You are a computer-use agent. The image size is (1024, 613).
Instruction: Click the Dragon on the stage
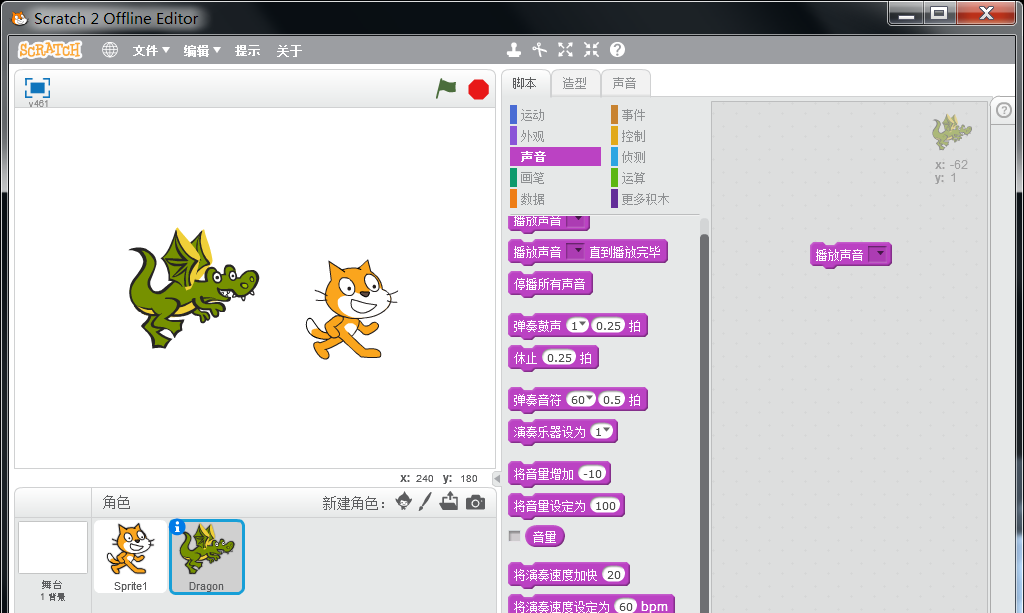[193, 287]
